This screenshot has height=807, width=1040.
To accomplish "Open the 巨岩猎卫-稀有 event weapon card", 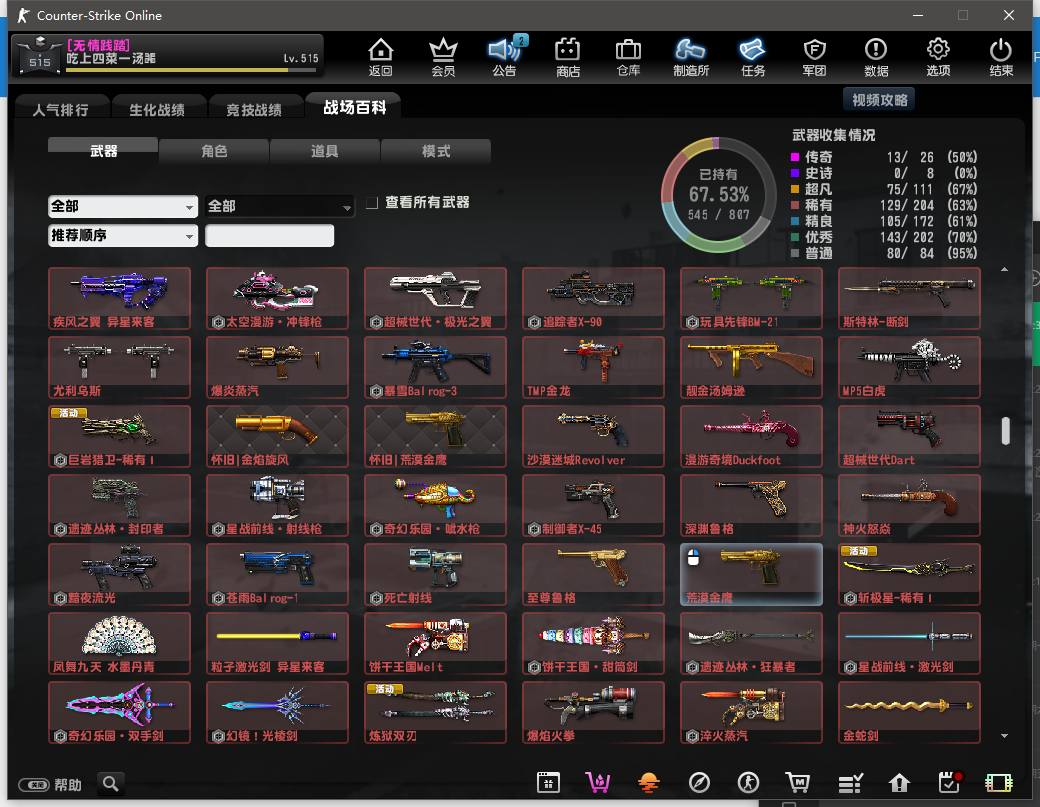I will click(119, 436).
